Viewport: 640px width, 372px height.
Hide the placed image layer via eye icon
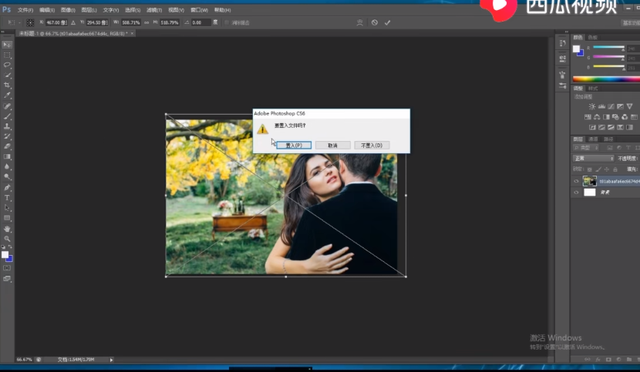click(576, 181)
